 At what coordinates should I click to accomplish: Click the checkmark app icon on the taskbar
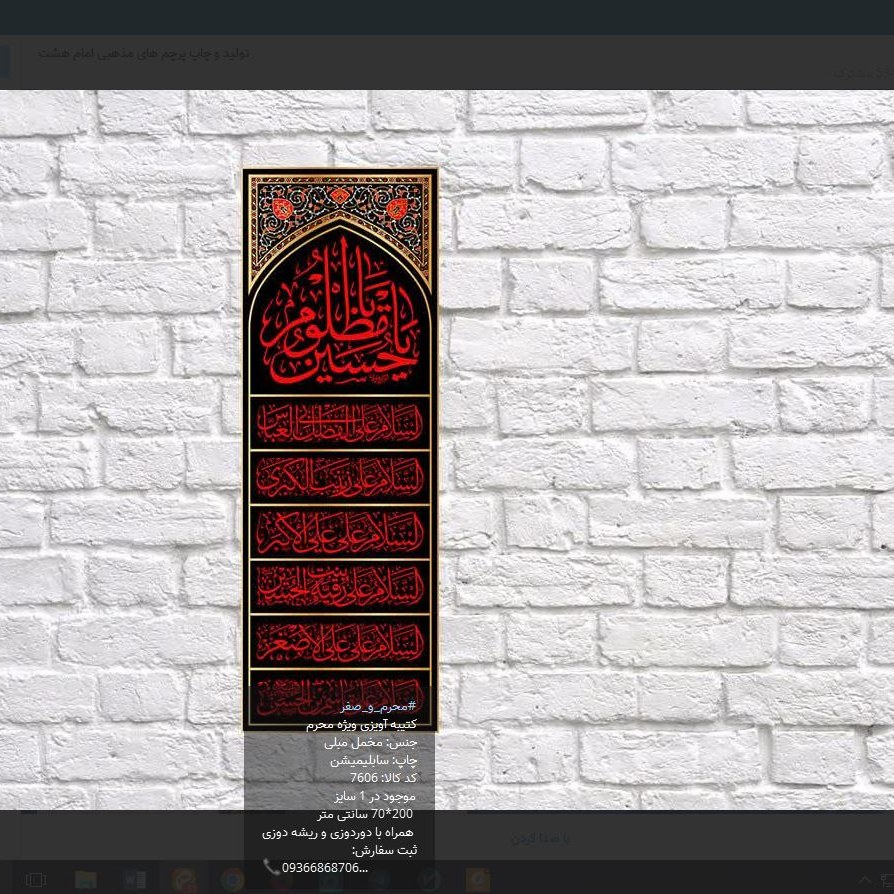[430, 880]
